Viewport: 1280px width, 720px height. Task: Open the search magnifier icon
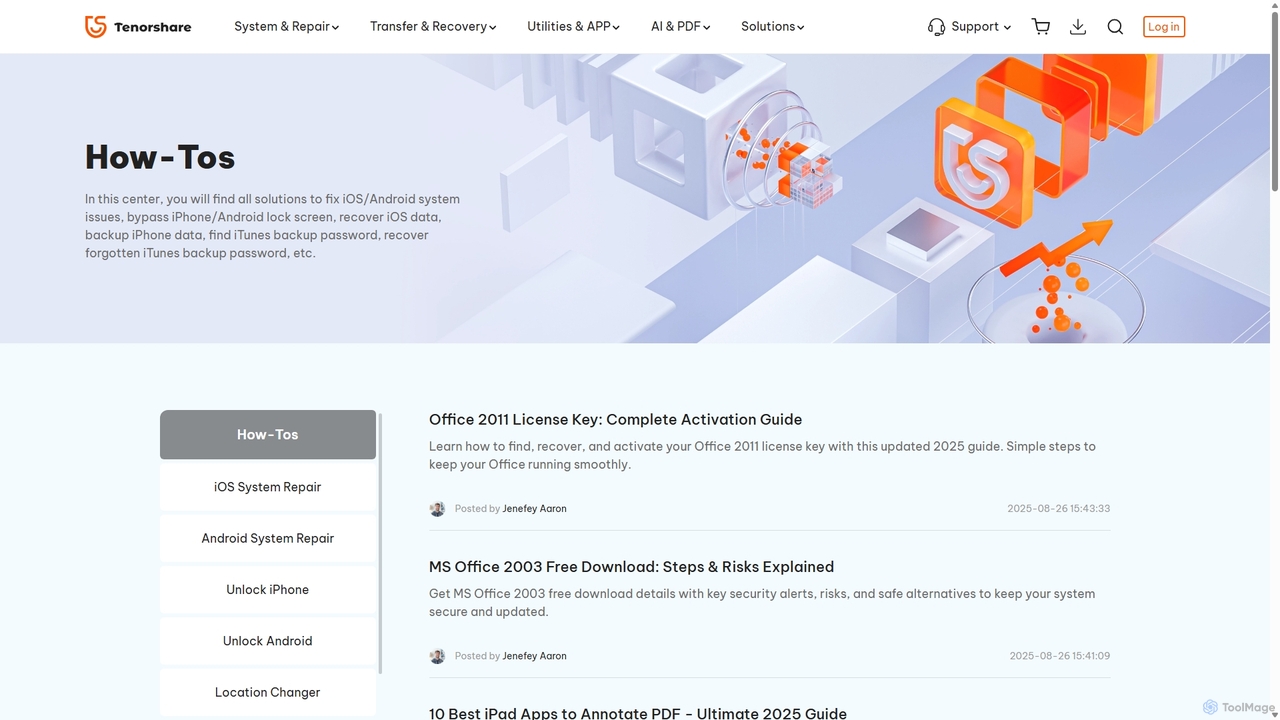point(1115,27)
